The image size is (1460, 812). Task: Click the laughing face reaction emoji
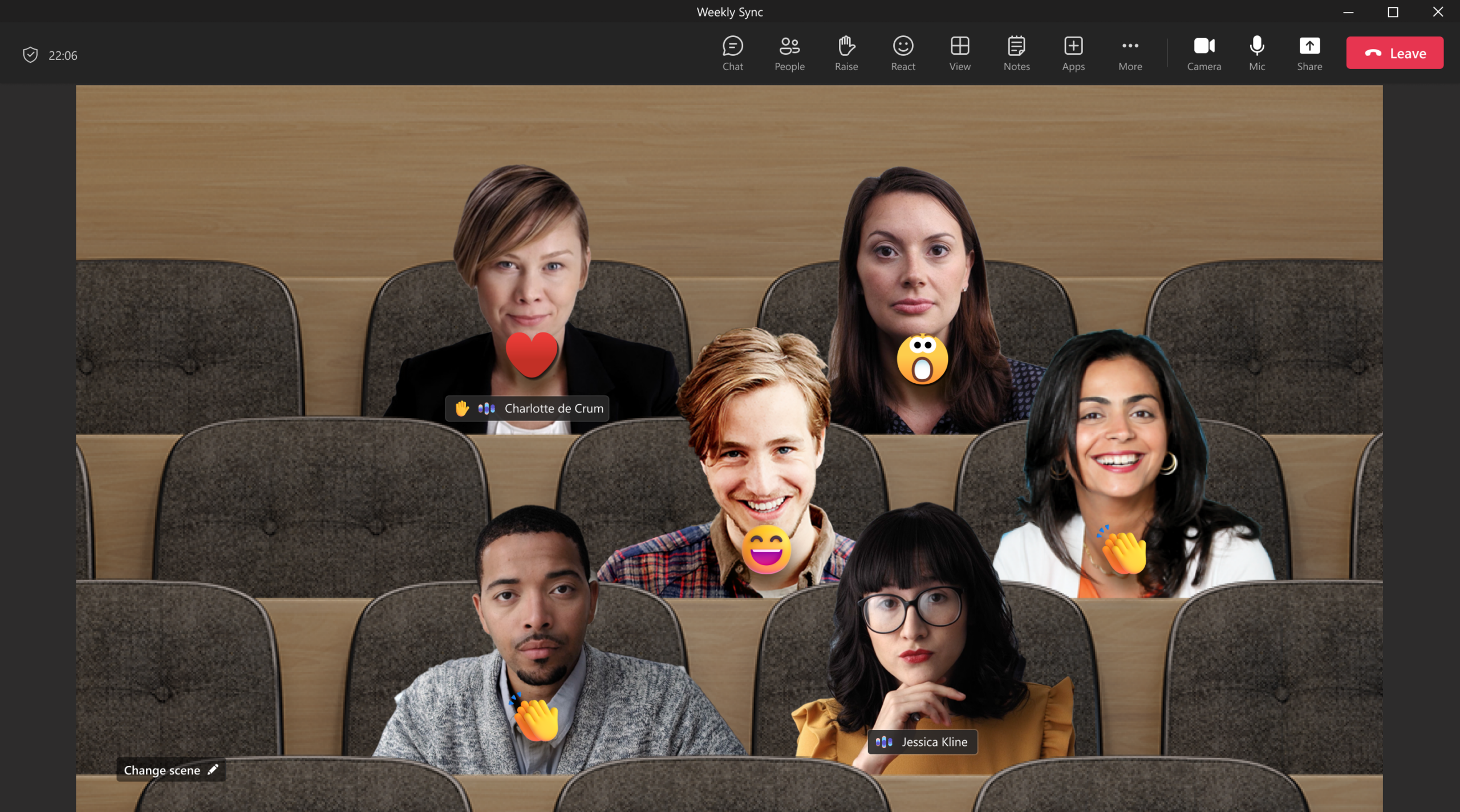[x=766, y=549]
